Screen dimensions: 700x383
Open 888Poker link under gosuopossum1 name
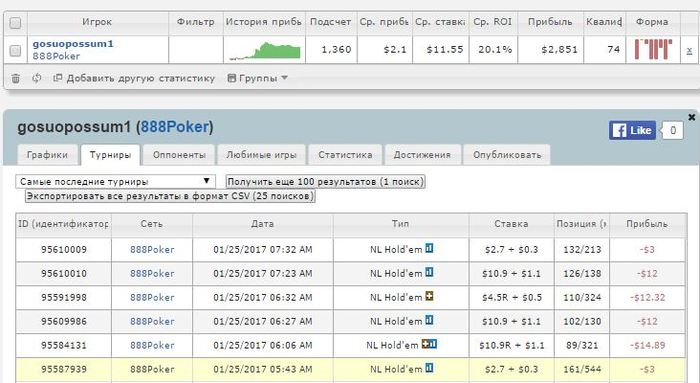56,56
